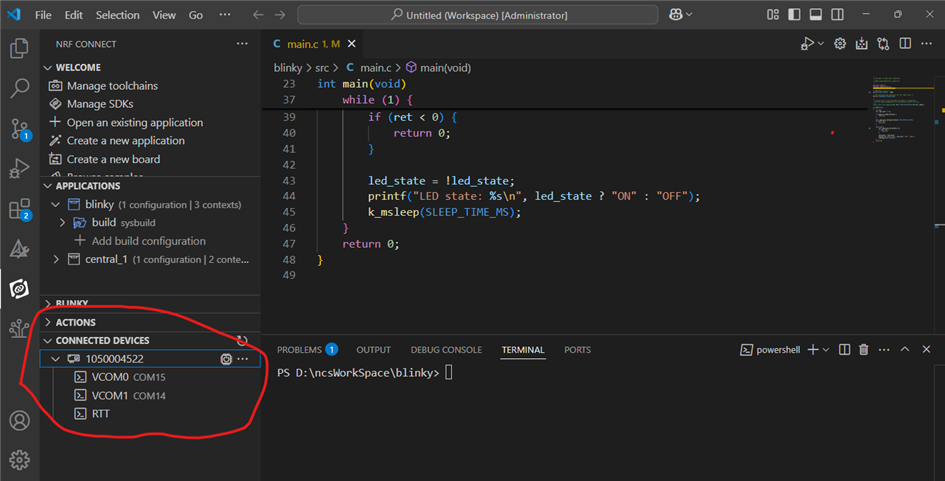Toggle bottom panel visibility in title bar
The height and width of the screenshot is (481, 945).
815,14
